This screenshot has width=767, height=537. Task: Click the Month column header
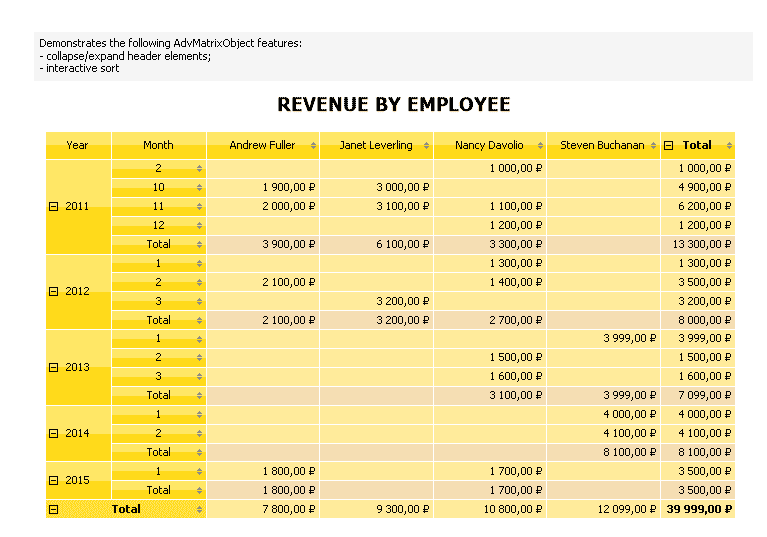coord(158,145)
